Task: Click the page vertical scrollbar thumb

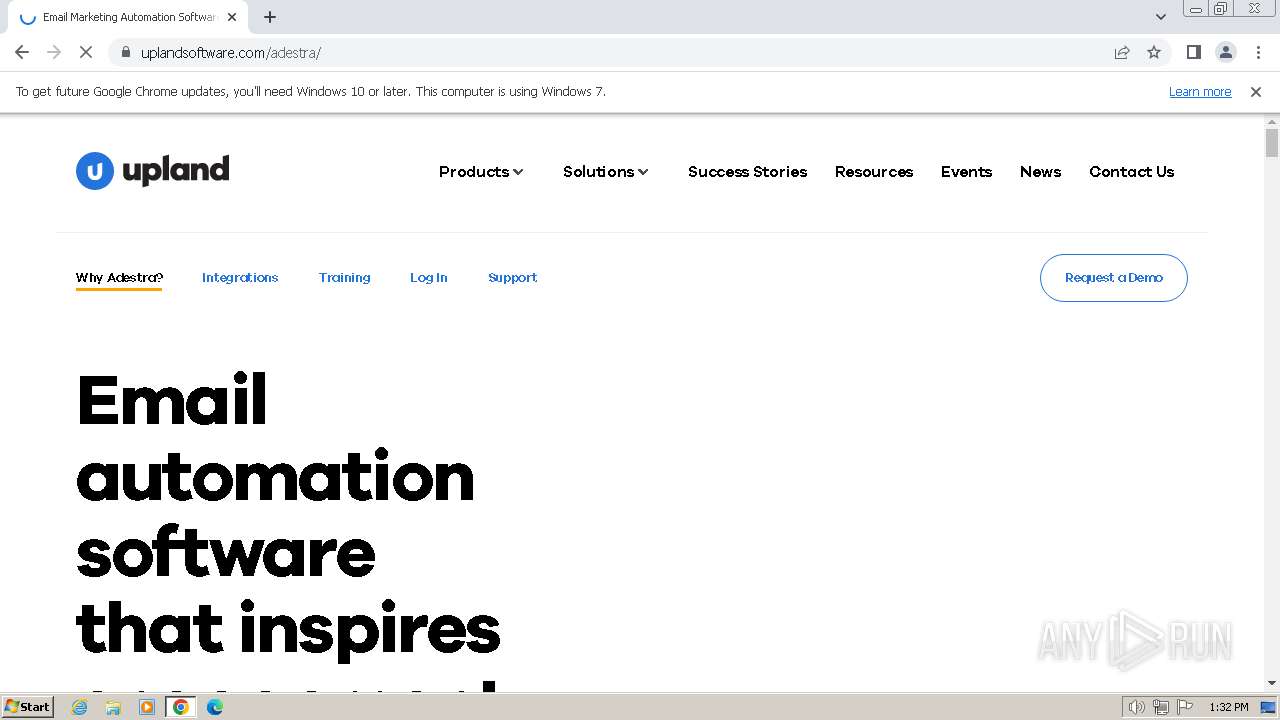Action: 1272,143
